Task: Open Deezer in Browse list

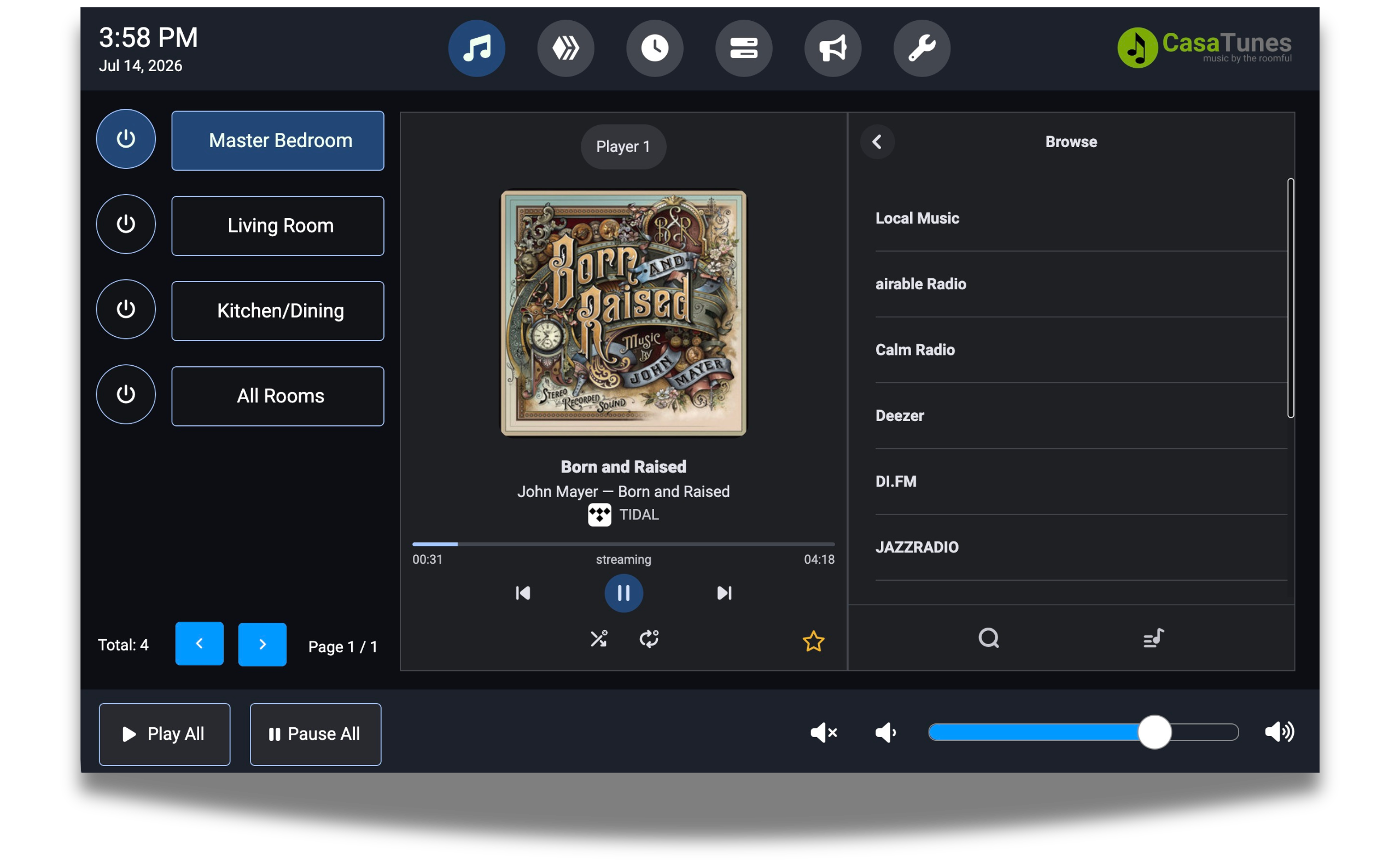Action: [x=1081, y=416]
